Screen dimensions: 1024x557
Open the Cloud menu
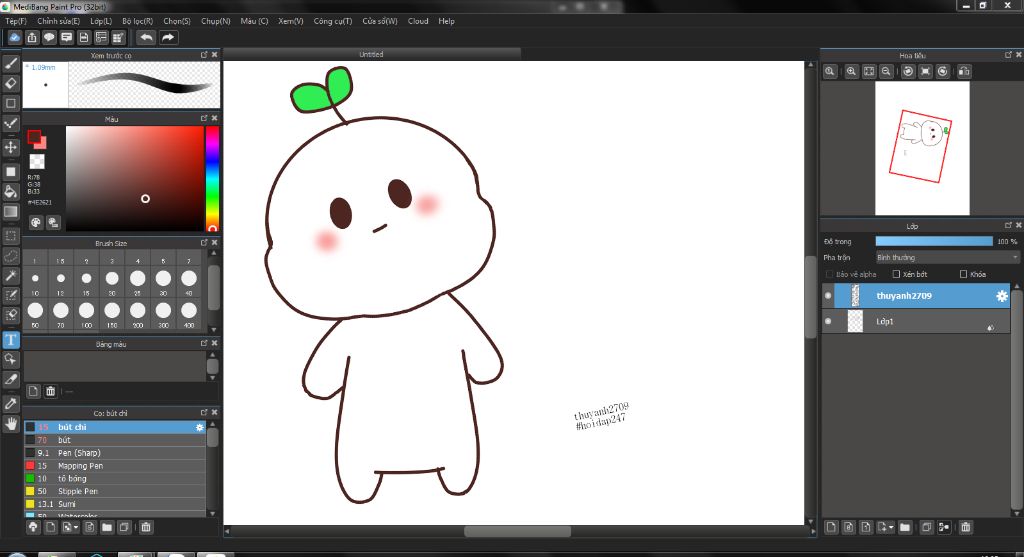pyautogui.click(x=418, y=21)
